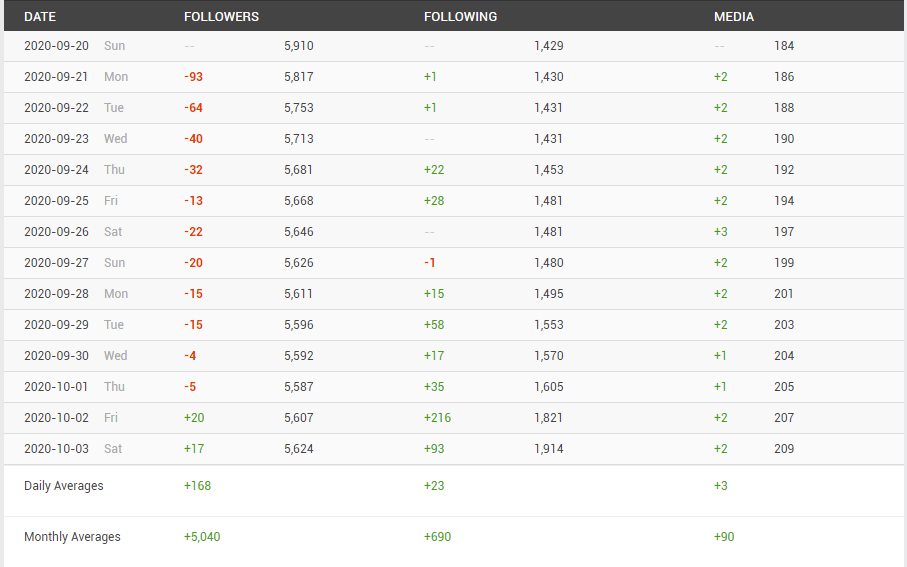The image size is (907, 567).
Task: Click the DATE column header
Action: (x=40, y=17)
